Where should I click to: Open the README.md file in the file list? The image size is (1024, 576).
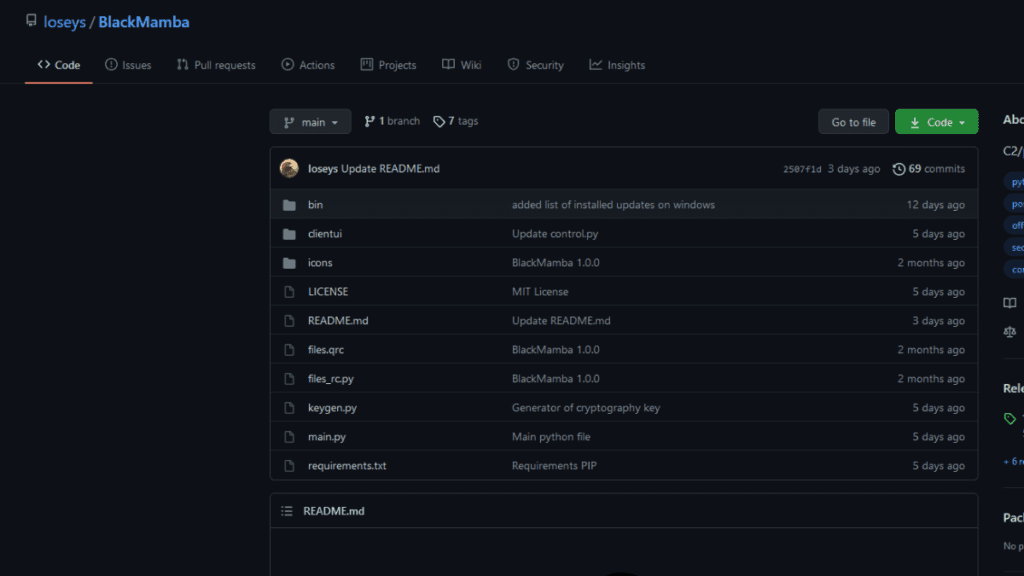click(338, 321)
